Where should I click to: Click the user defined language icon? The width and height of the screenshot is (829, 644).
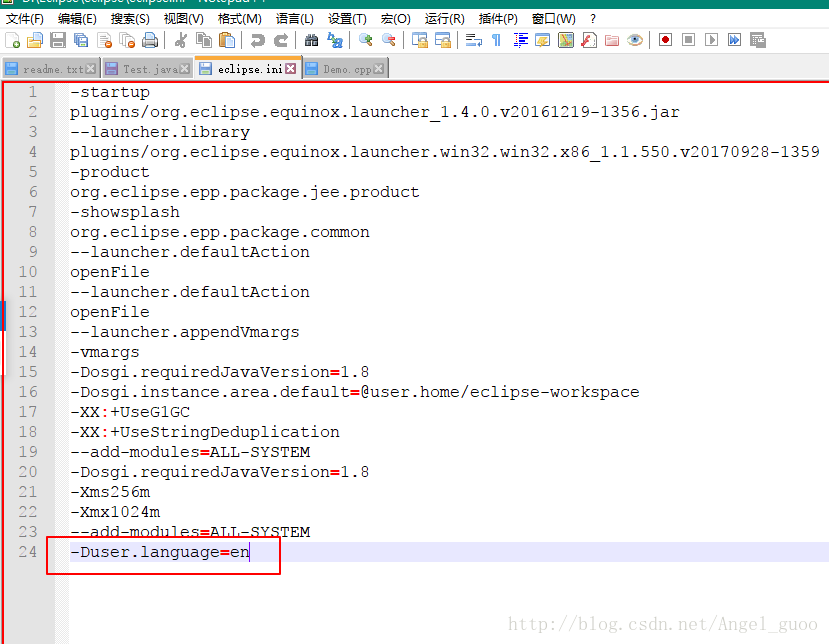click(x=543, y=40)
